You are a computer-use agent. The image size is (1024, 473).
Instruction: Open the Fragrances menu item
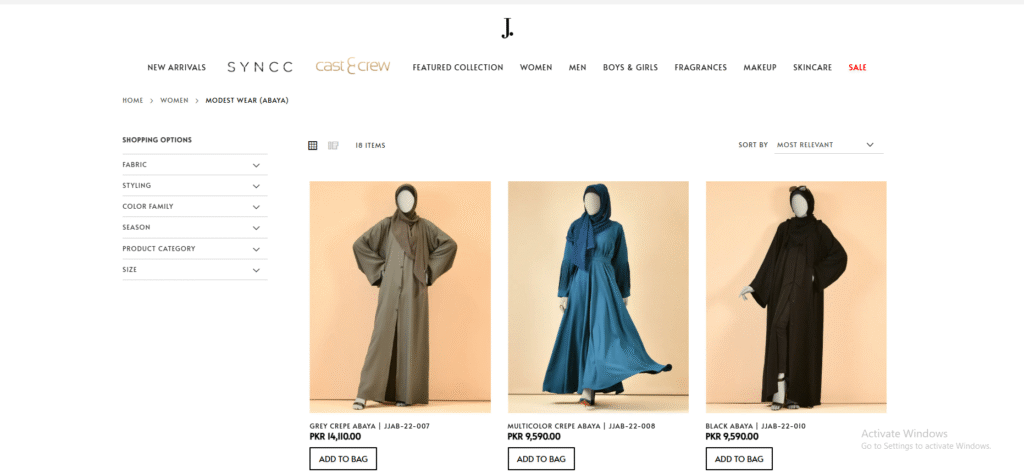(x=700, y=67)
